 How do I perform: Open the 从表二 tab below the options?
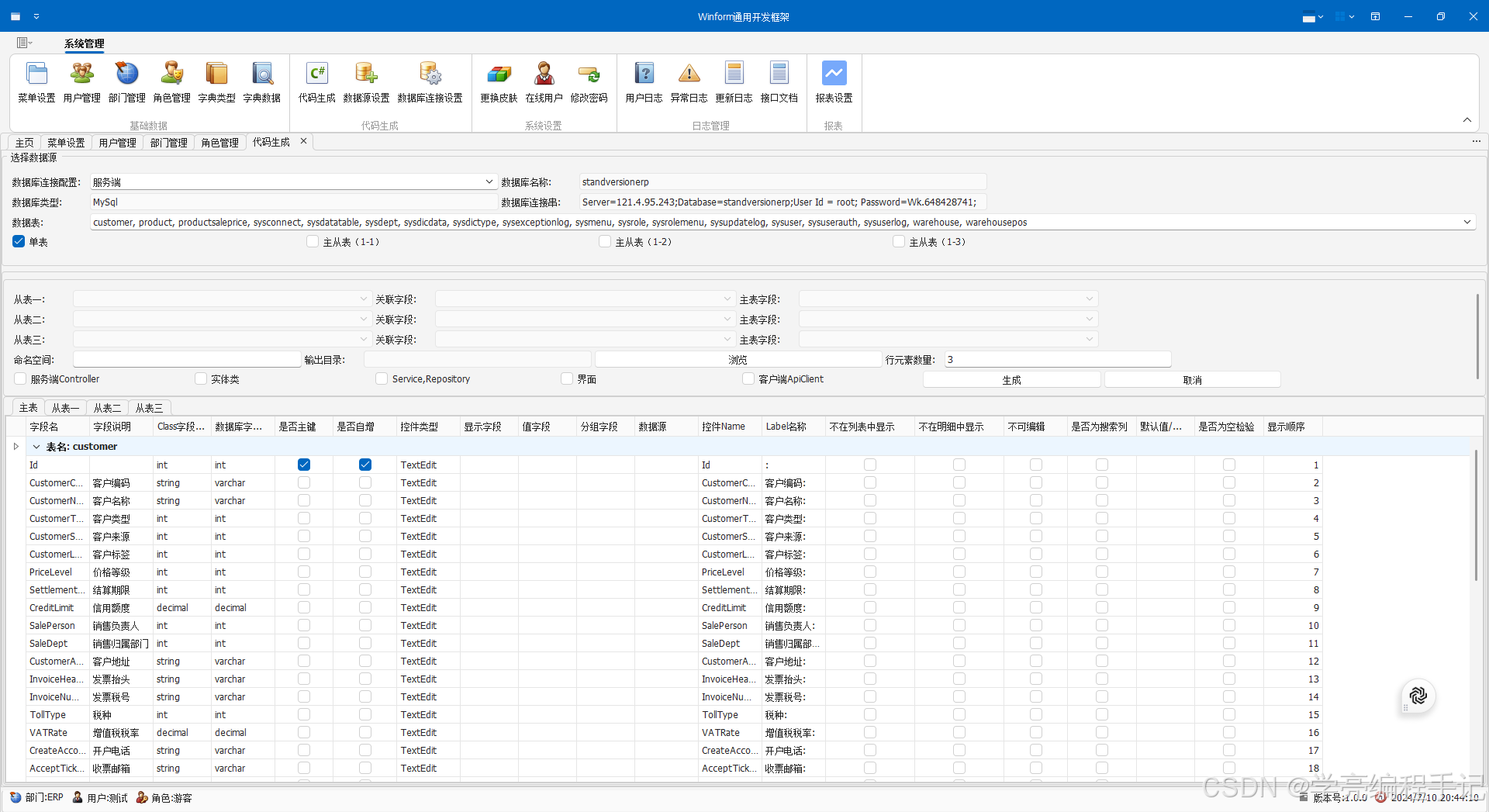tap(107, 407)
